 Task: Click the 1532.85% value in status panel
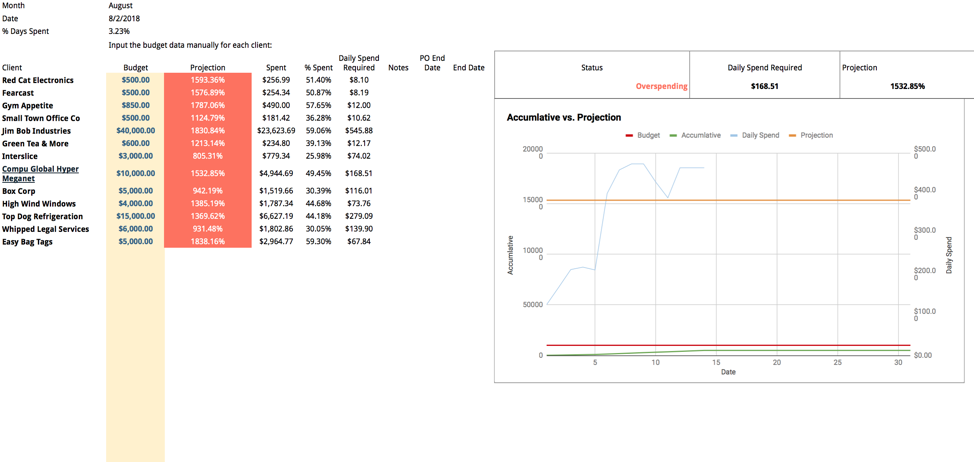pyautogui.click(x=907, y=87)
